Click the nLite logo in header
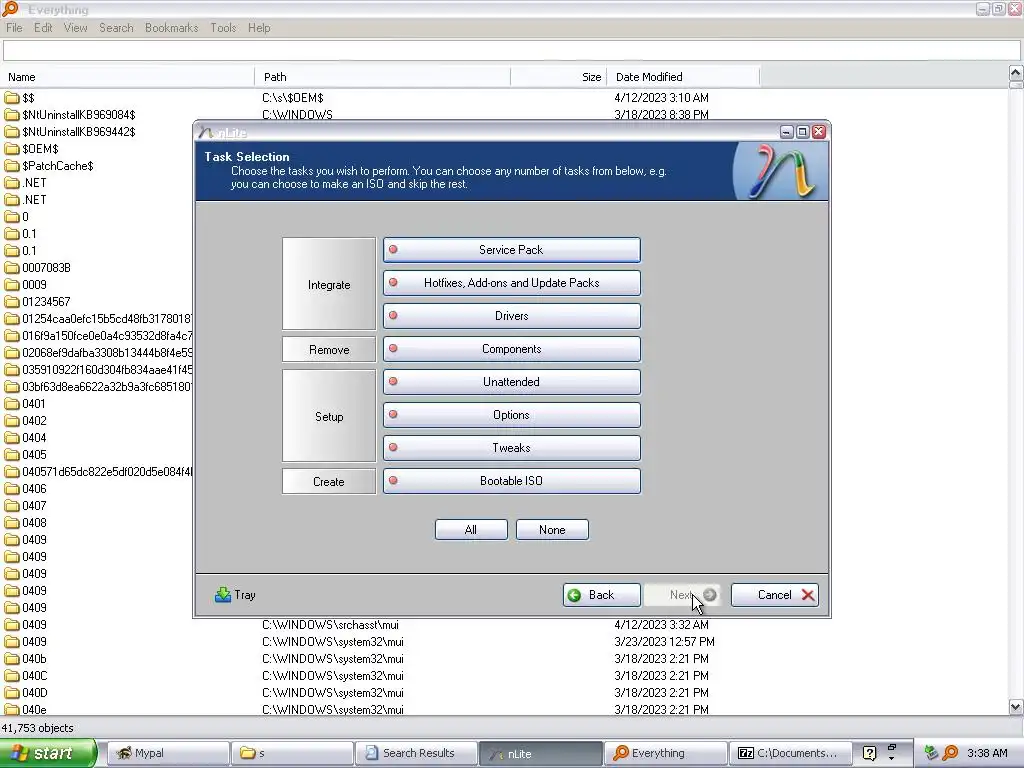1024x768 pixels. [x=781, y=171]
